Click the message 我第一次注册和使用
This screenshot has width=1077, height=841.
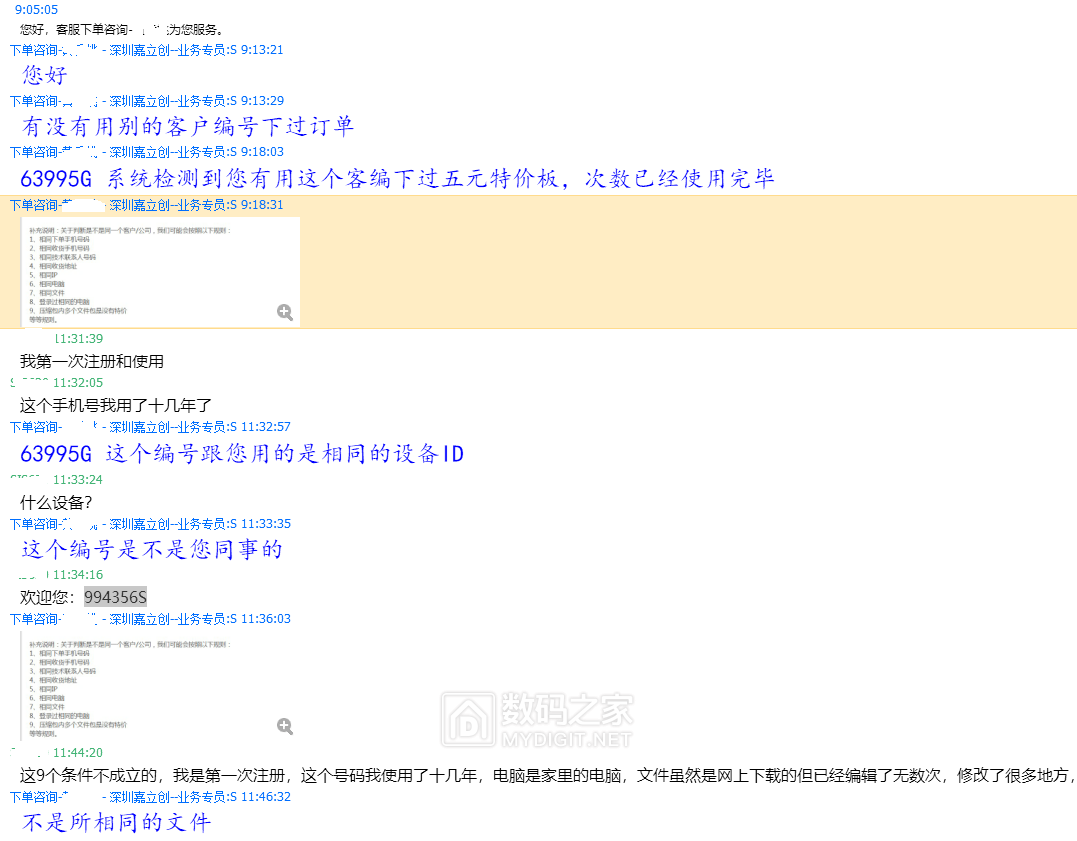pyautogui.click(x=92, y=361)
